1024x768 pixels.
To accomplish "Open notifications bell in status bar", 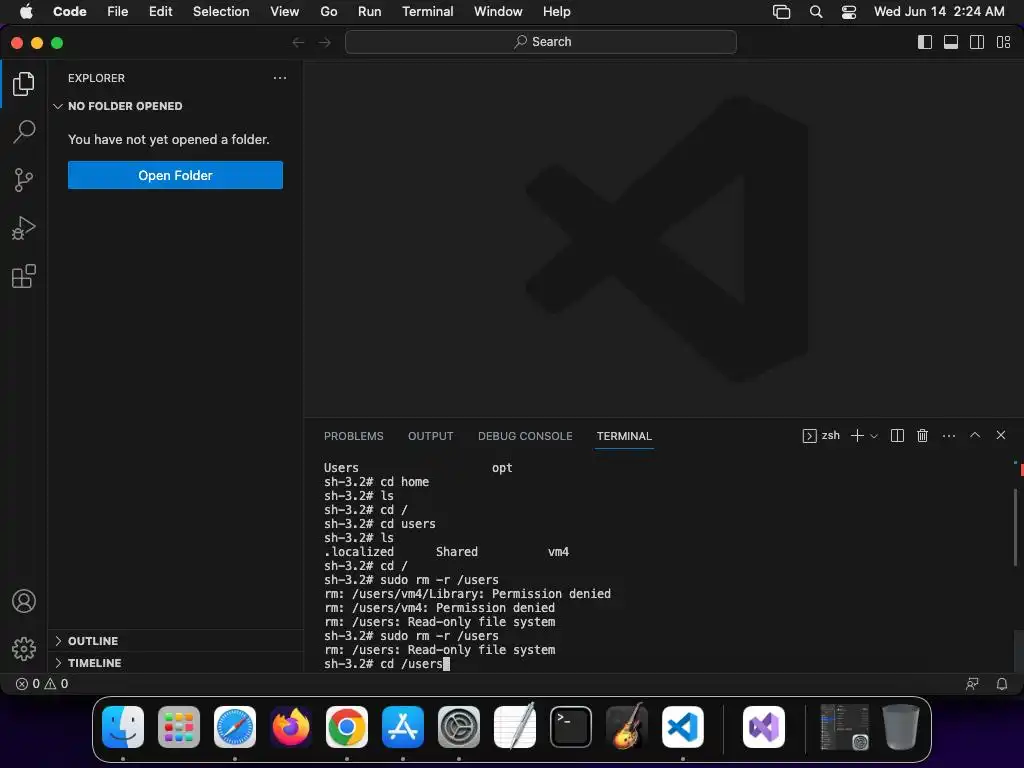I will point(1001,684).
